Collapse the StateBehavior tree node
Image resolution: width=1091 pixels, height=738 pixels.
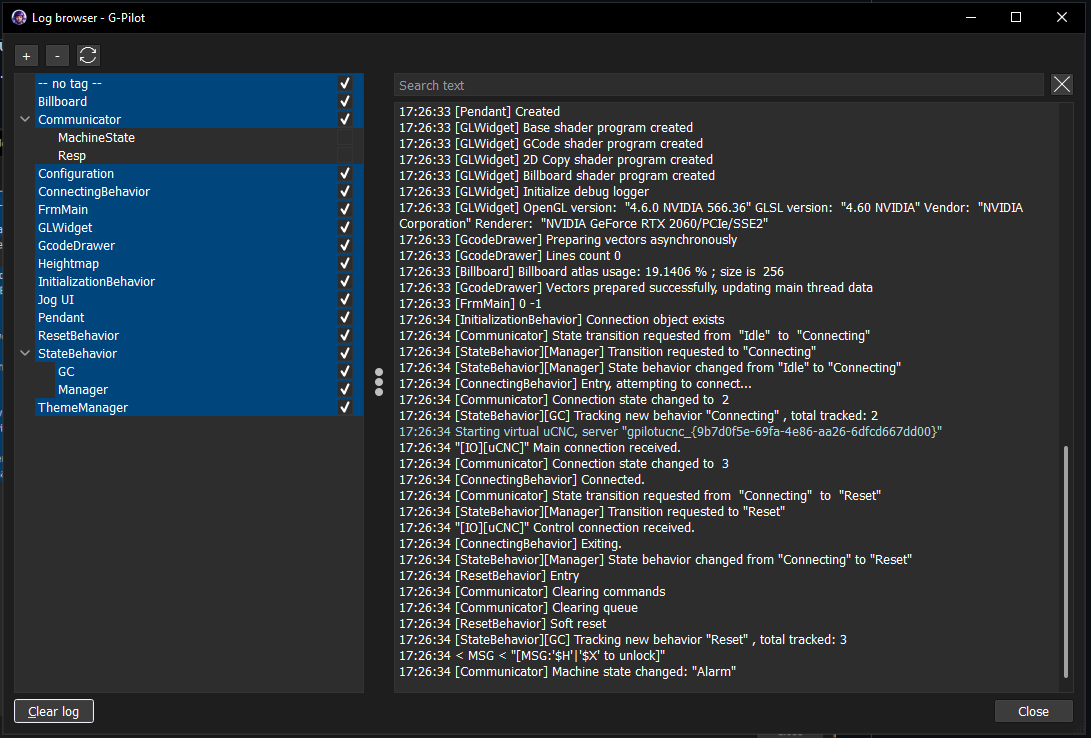tap(24, 353)
